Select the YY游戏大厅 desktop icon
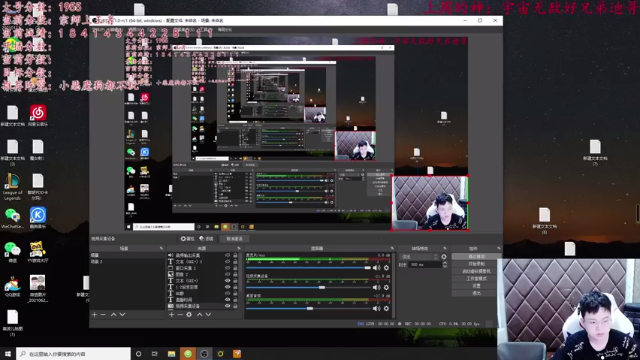Screen dimensions: 640x360 tap(38, 252)
